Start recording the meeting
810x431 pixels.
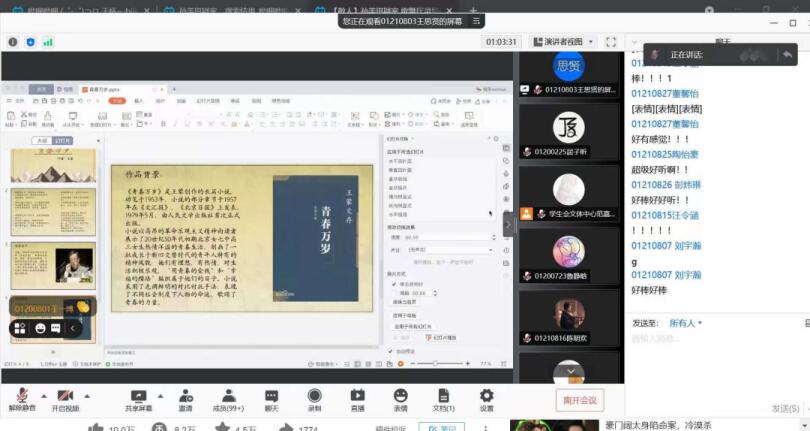click(314, 395)
